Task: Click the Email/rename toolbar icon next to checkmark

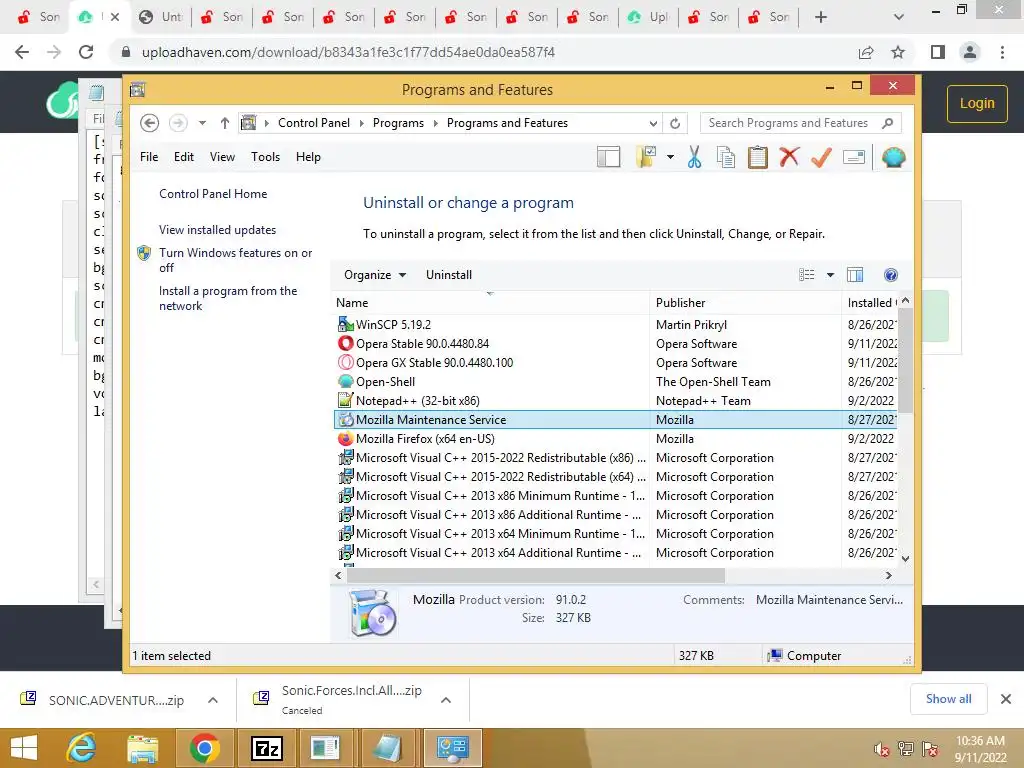Action: 854,157
